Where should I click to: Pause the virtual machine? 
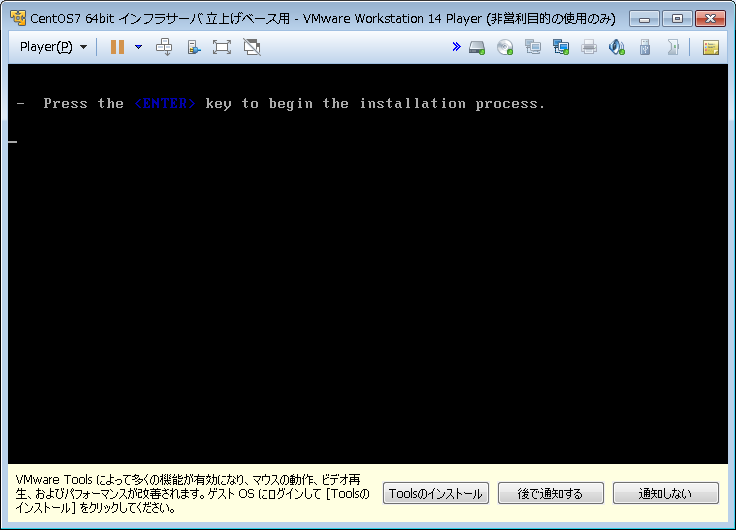coord(117,47)
